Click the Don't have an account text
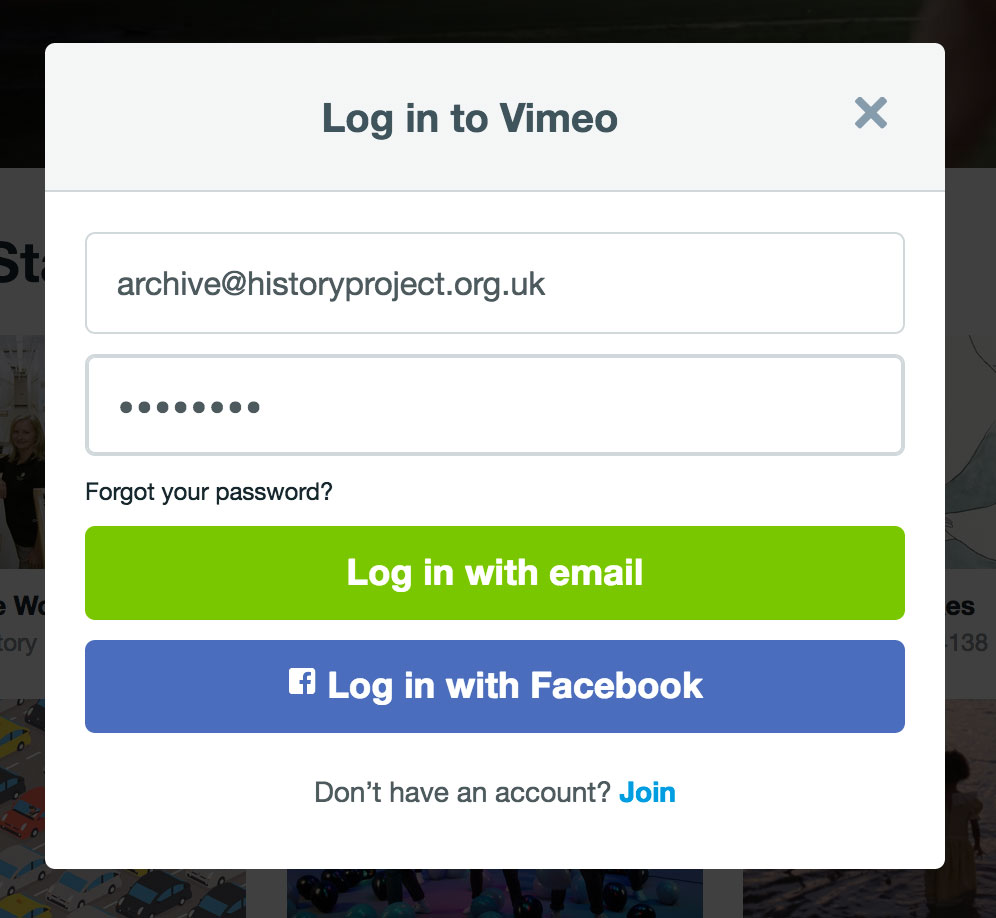 pos(462,792)
